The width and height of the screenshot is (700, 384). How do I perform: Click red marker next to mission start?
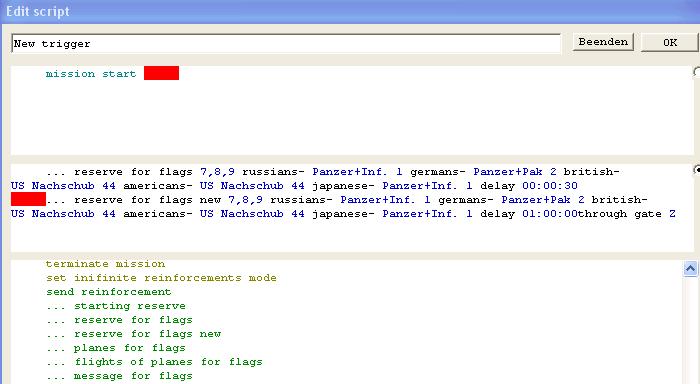pos(161,73)
